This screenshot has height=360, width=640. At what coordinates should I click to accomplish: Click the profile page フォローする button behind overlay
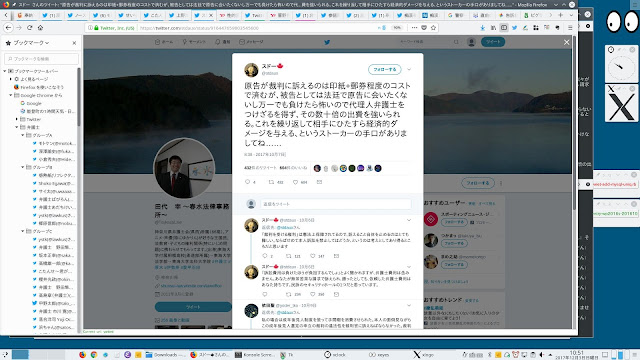(478, 183)
